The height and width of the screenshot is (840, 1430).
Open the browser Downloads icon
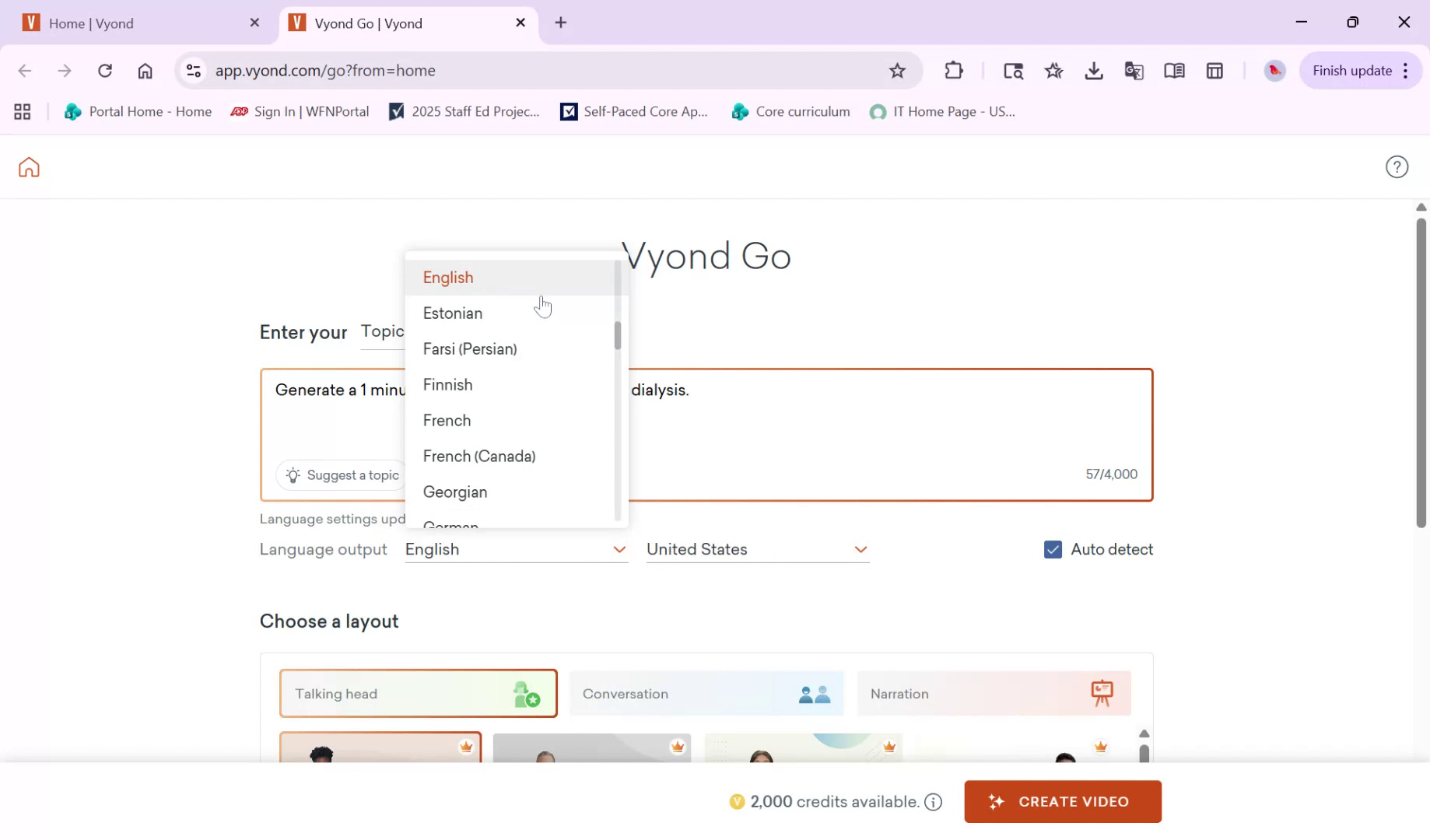click(x=1094, y=70)
